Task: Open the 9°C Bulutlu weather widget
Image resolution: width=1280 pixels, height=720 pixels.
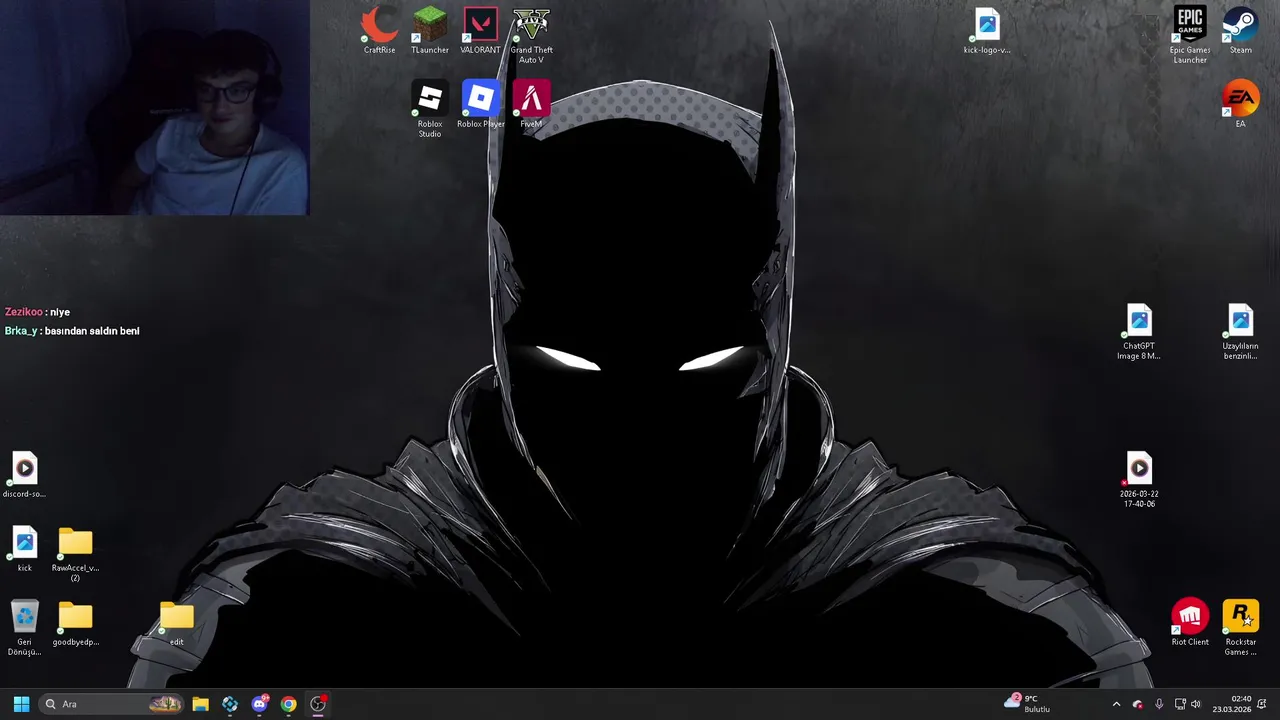Action: point(1028,704)
